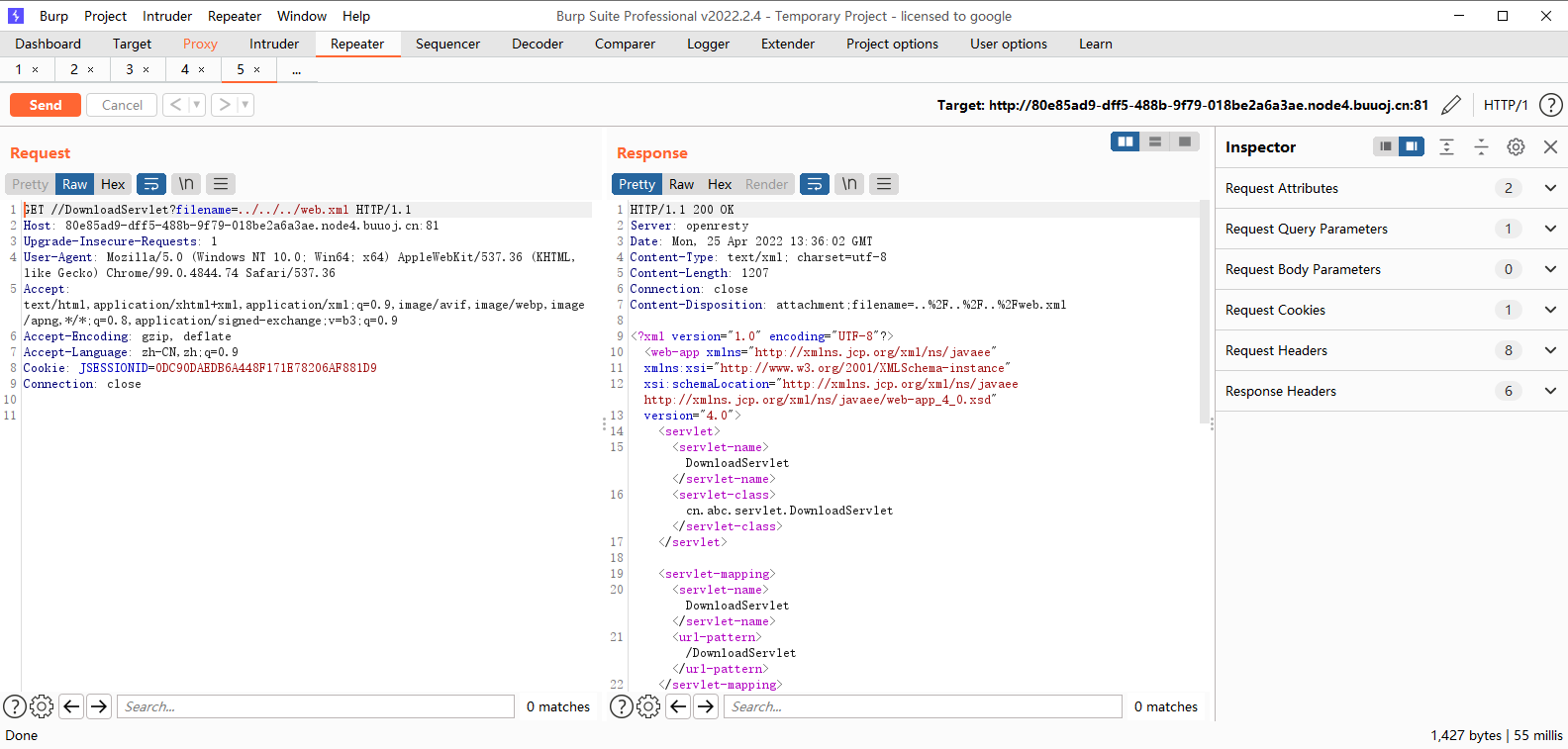Screen dimensions: 1568x749
Task: Dock Inspector layout to right option
Action: (1412, 146)
